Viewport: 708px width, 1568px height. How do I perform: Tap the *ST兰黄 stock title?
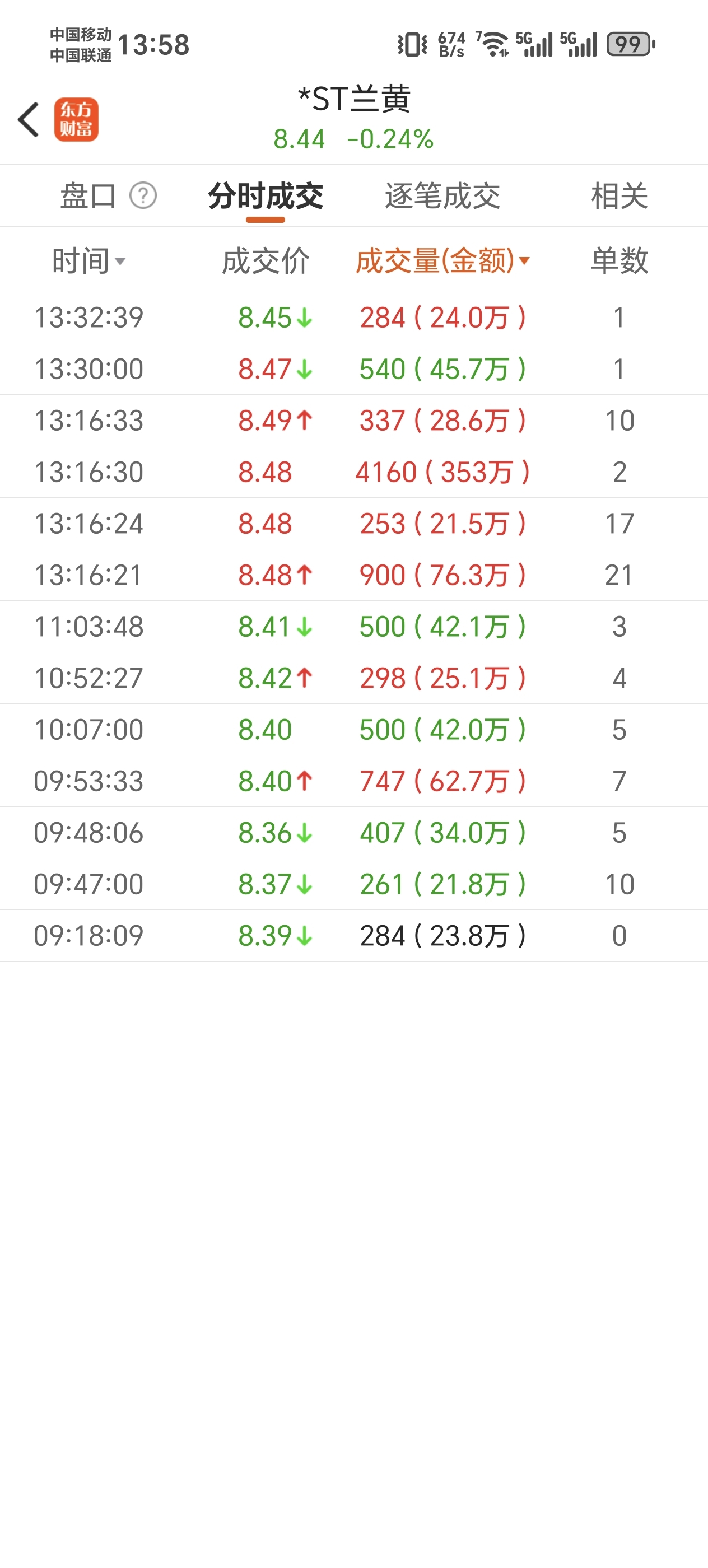point(353,99)
